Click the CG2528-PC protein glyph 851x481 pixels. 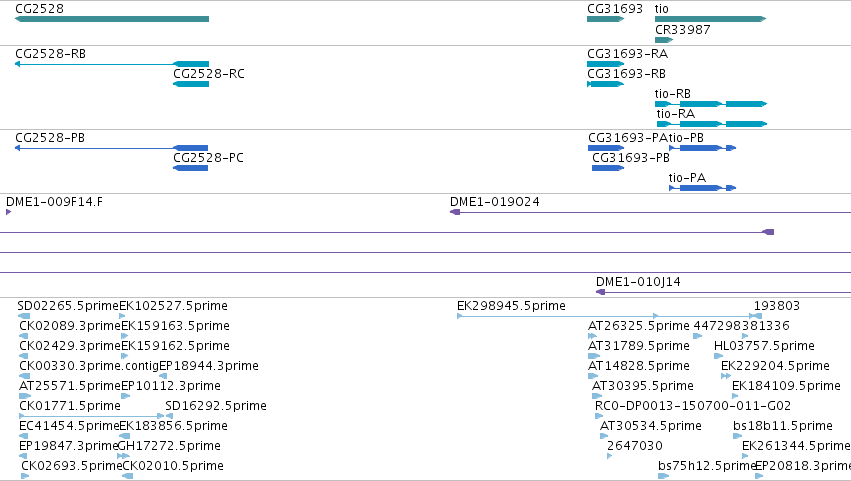click(x=190, y=168)
